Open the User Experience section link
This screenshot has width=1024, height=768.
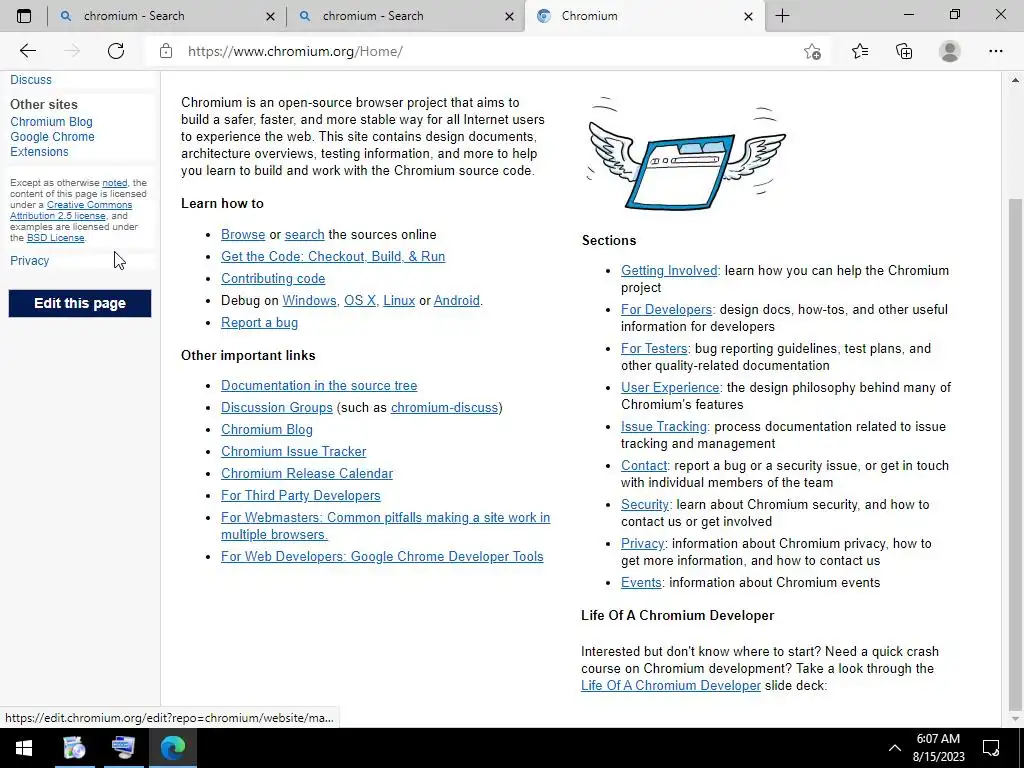(670, 387)
